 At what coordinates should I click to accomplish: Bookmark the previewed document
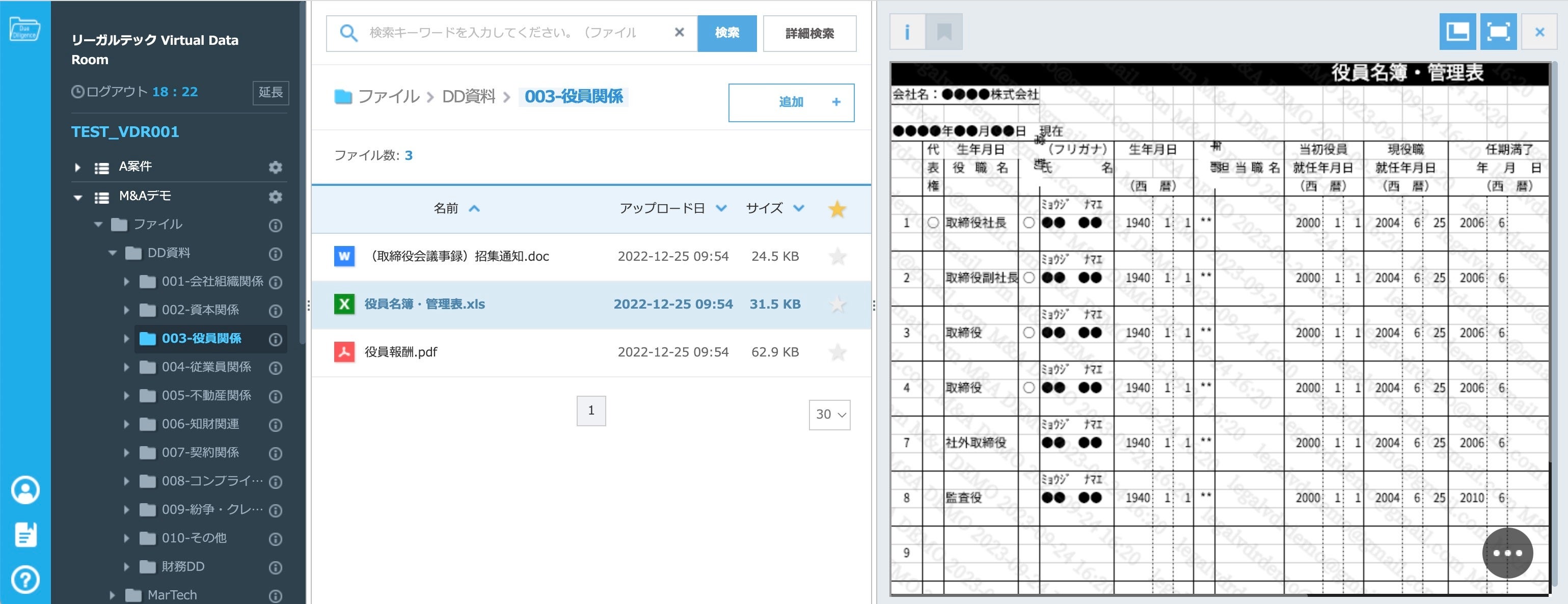pyautogui.click(x=943, y=32)
